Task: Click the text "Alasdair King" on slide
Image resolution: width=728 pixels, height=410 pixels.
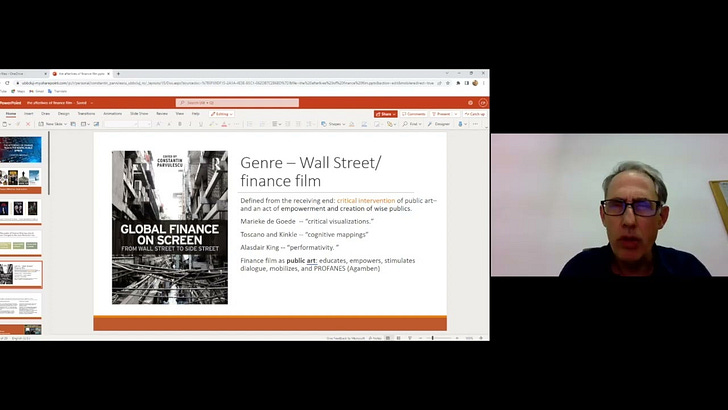Action: (x=260, y=247)
